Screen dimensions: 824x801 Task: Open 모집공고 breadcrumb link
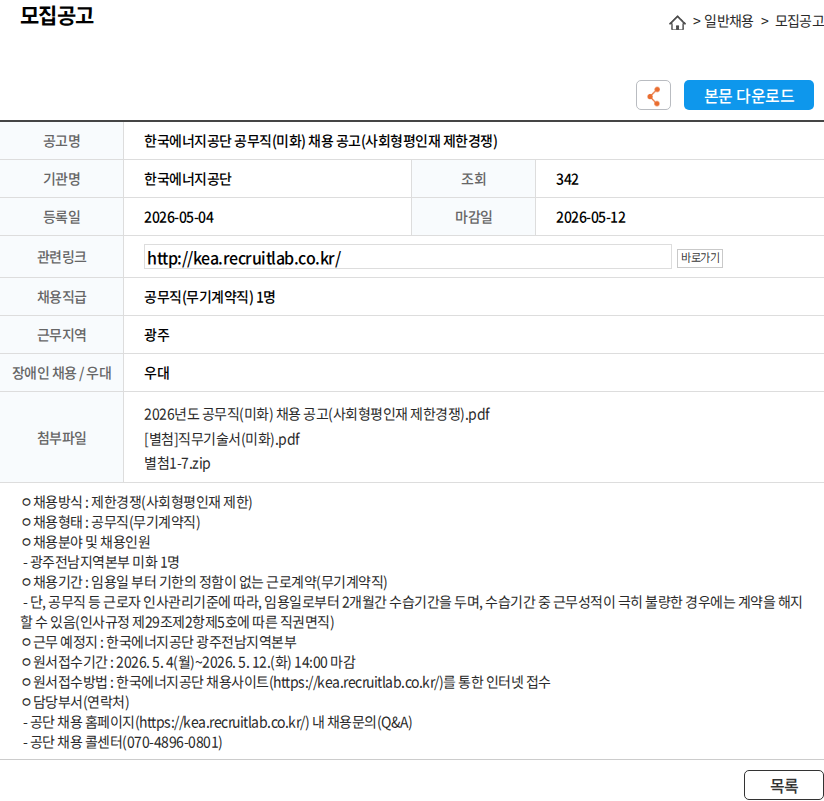(x=799, y=22)
